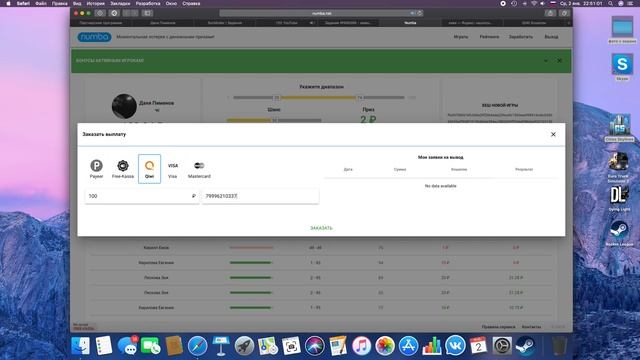Open the Файл menu

coord(41,3)
